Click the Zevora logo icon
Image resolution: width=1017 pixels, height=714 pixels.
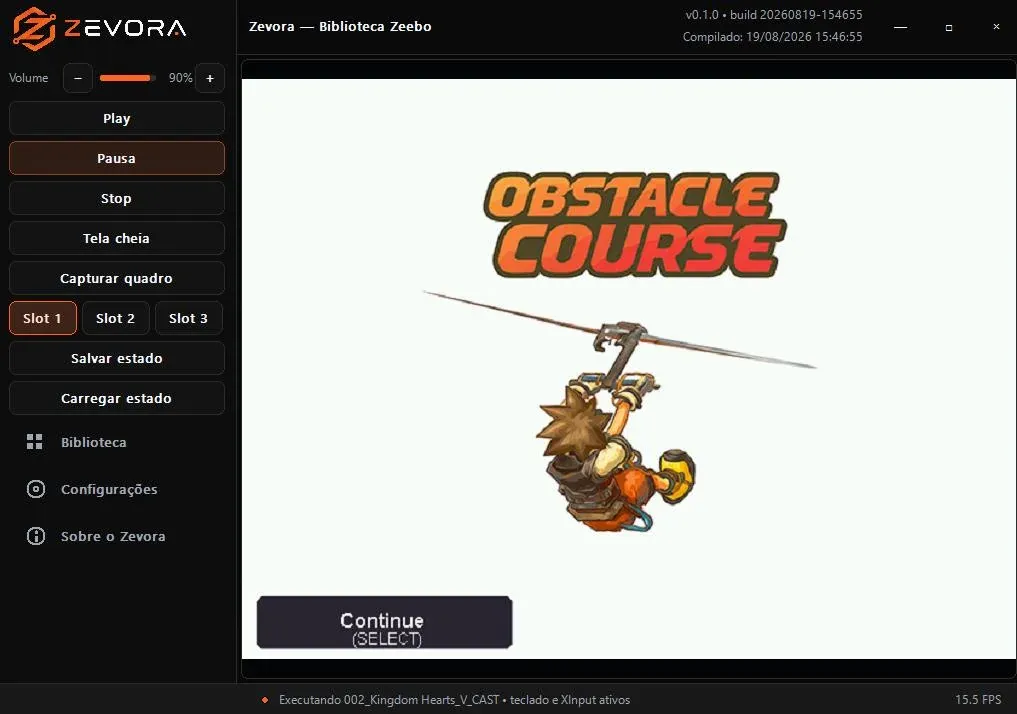pyautogui.click(x=34, y=28)
